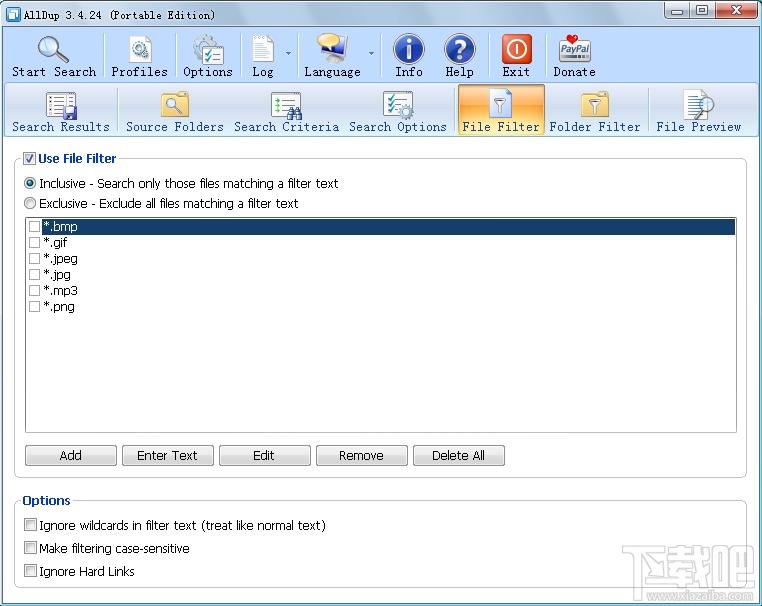Image resolution: width=762 pixels, height=606 pixels.
Task: Select the Exclusive filter radio button
Action: coord(30,203)
